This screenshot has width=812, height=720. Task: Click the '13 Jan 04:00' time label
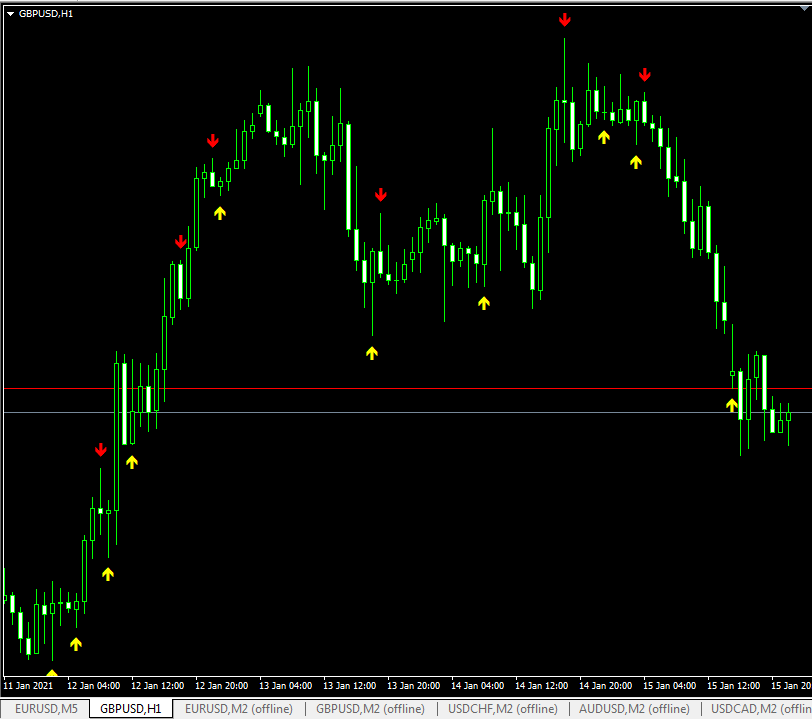click(285, 686)
